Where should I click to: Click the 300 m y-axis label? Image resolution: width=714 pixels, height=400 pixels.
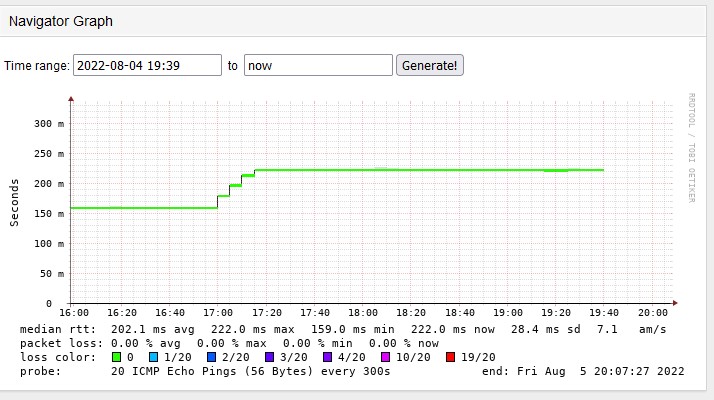coord(49,124)
